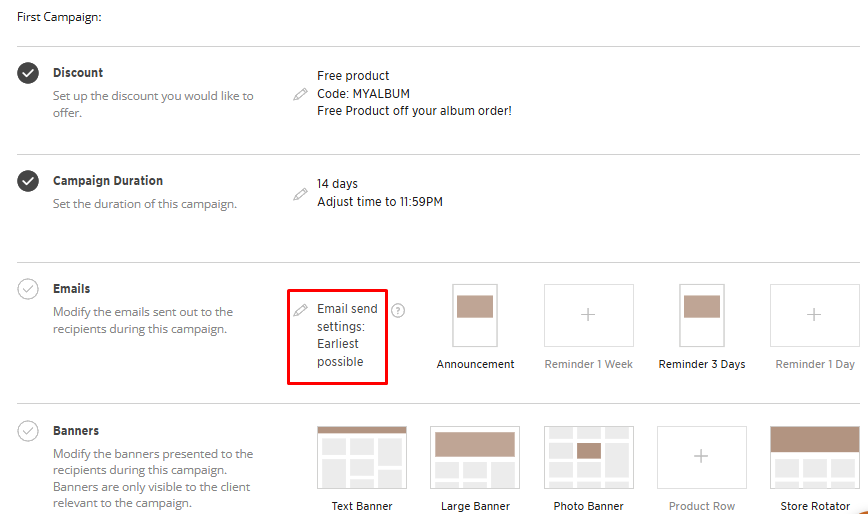Click the pencil icon beside Email send settings

click(x=300, y=311)
